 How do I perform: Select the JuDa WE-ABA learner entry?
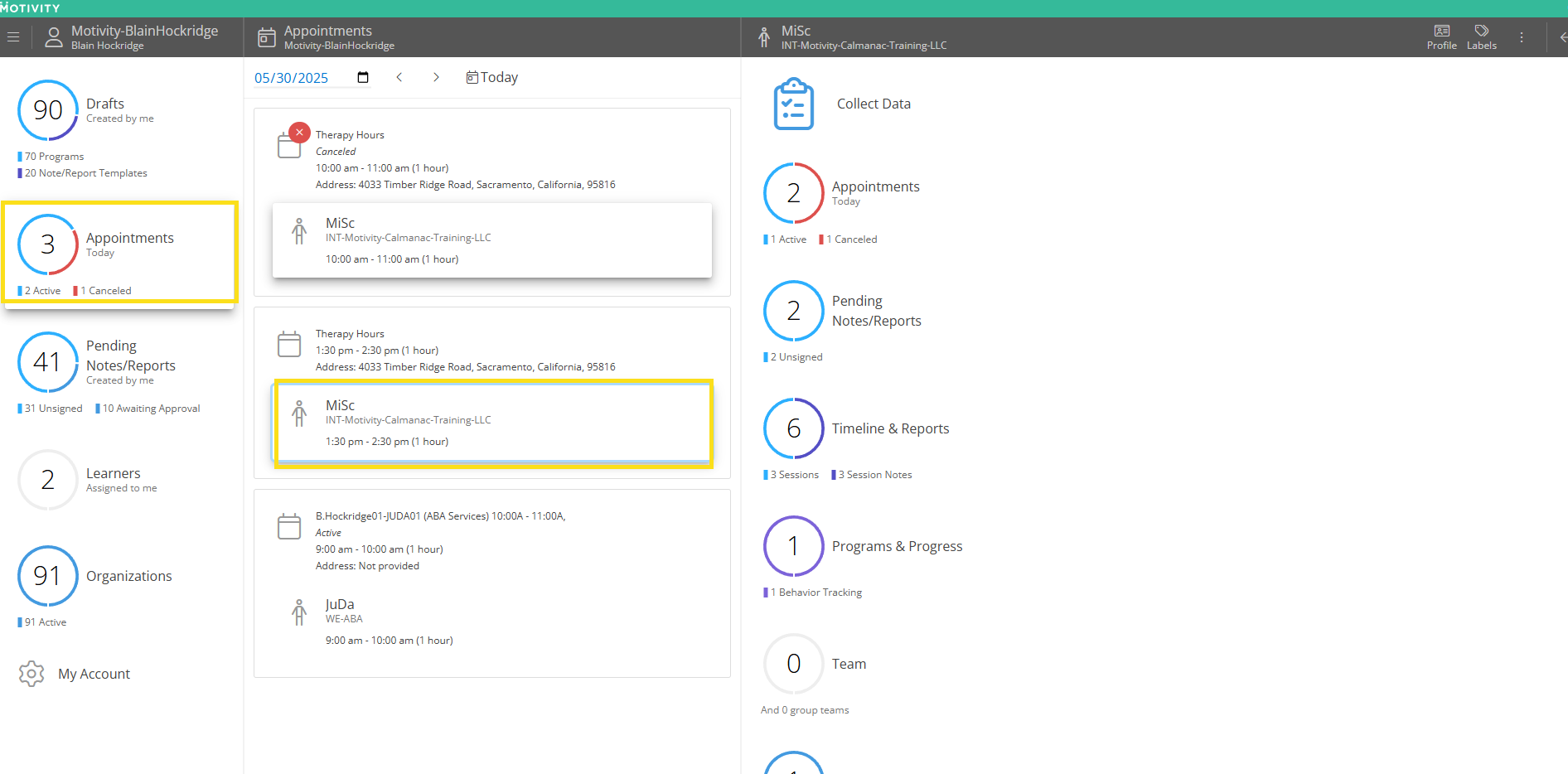[492, 622]
